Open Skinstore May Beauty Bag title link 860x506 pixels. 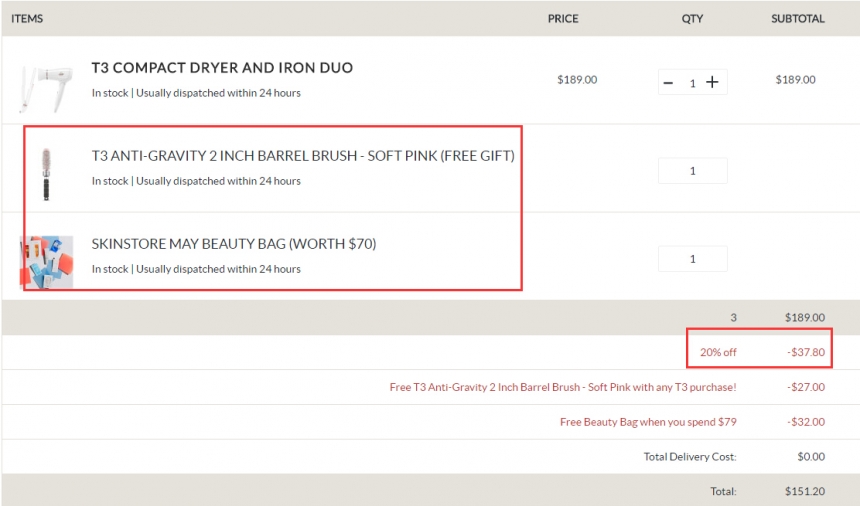pos(234,244)
